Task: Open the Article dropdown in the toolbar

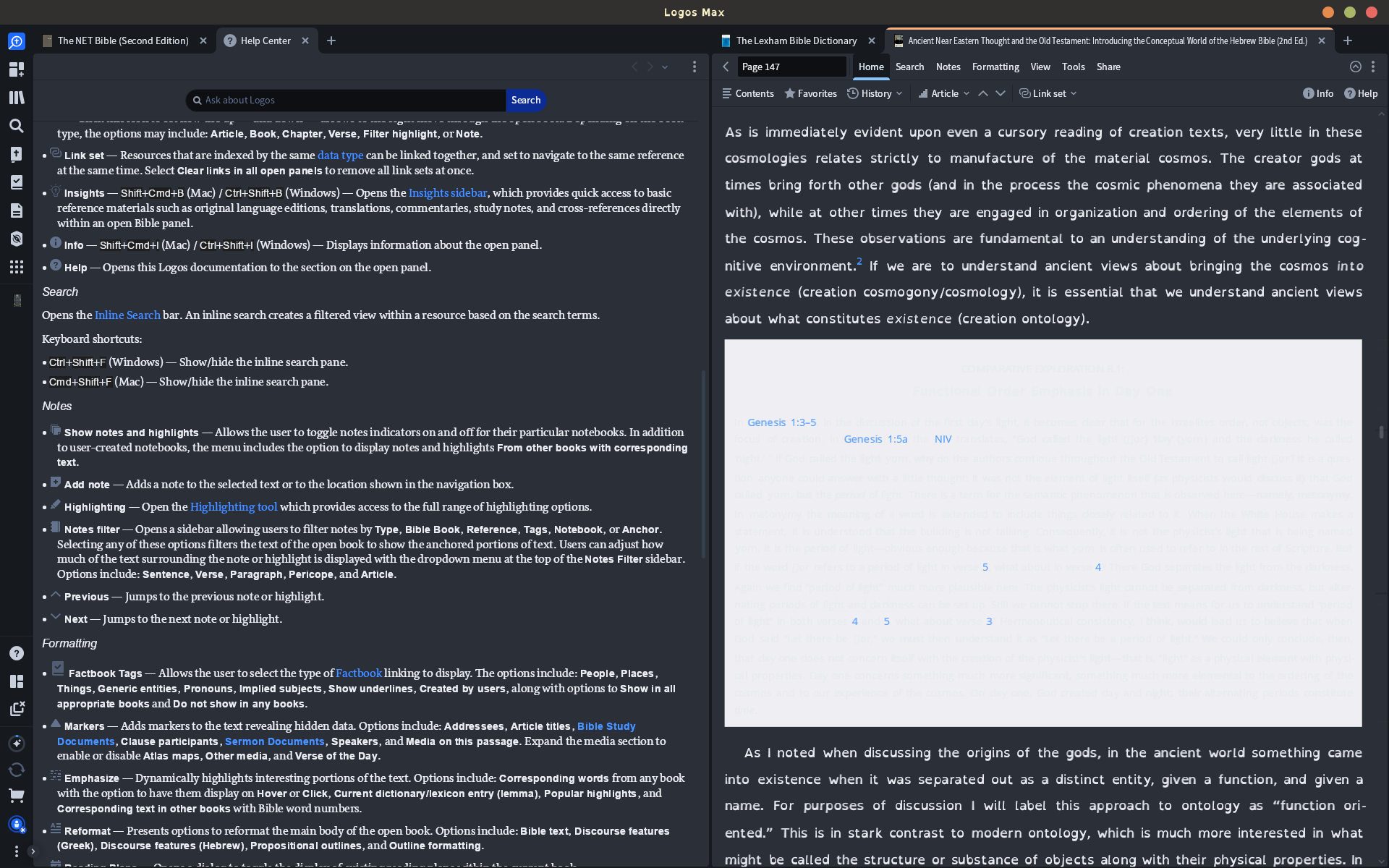Action: (943, 93)
